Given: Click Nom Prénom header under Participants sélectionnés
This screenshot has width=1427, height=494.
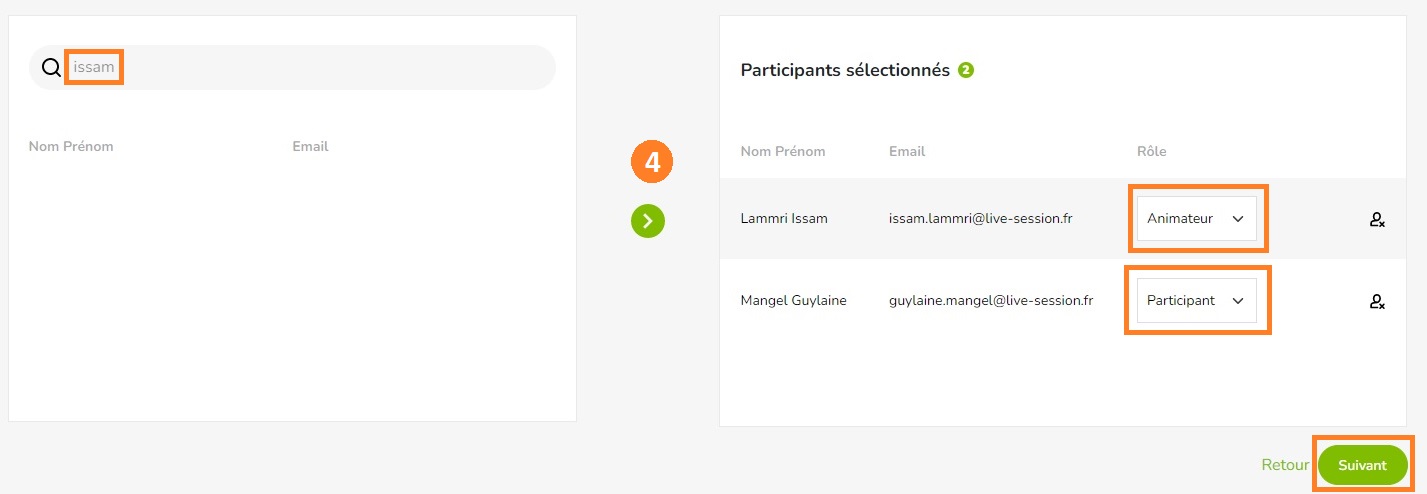Looking at the screenshot, I should (783, 151).
